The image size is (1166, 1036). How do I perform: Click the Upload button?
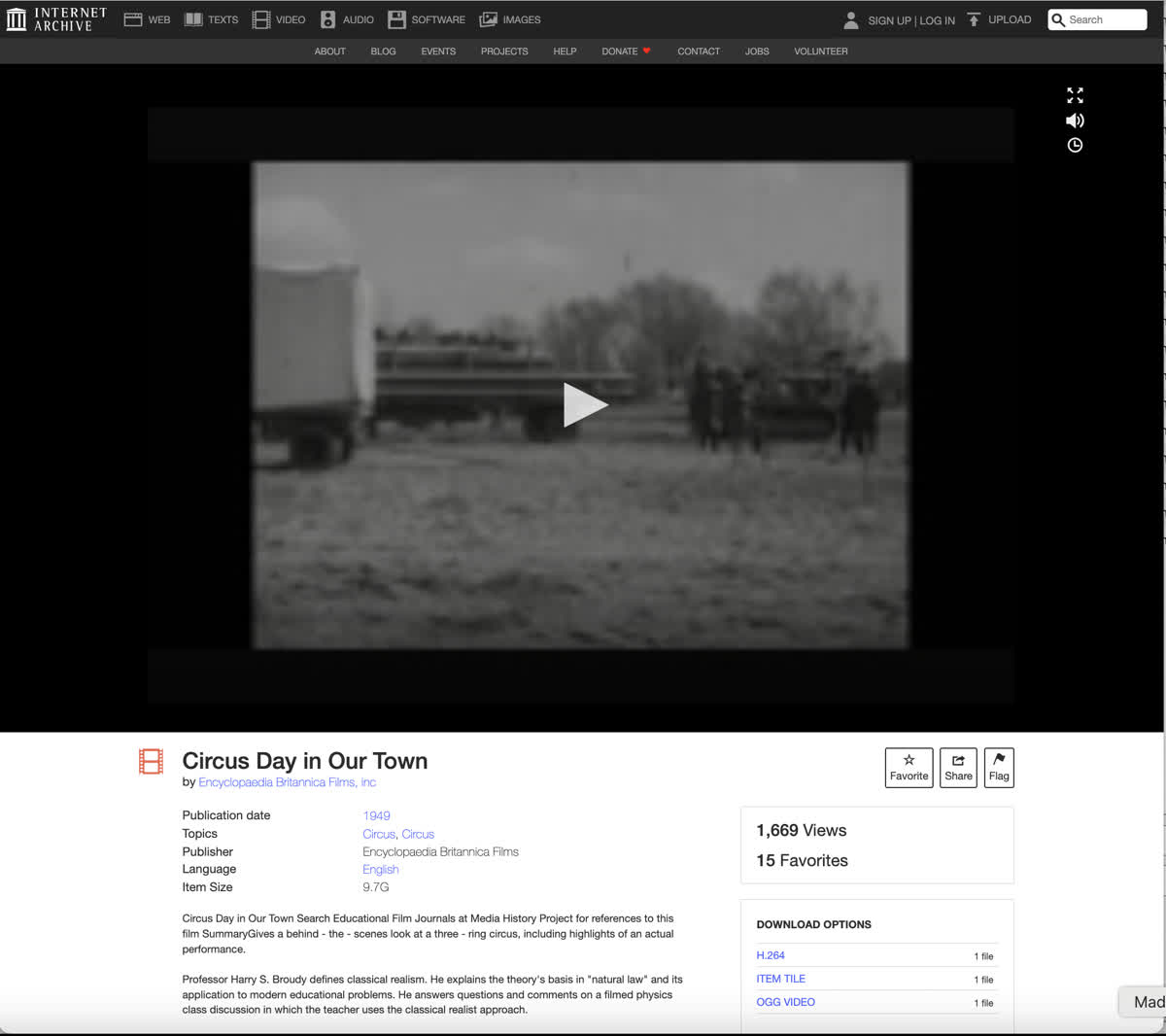coord(999,19)
